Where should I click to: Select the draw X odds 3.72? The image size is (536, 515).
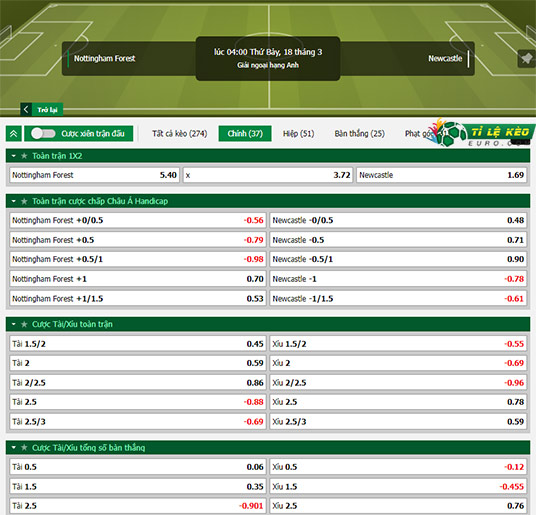[268, 175]
